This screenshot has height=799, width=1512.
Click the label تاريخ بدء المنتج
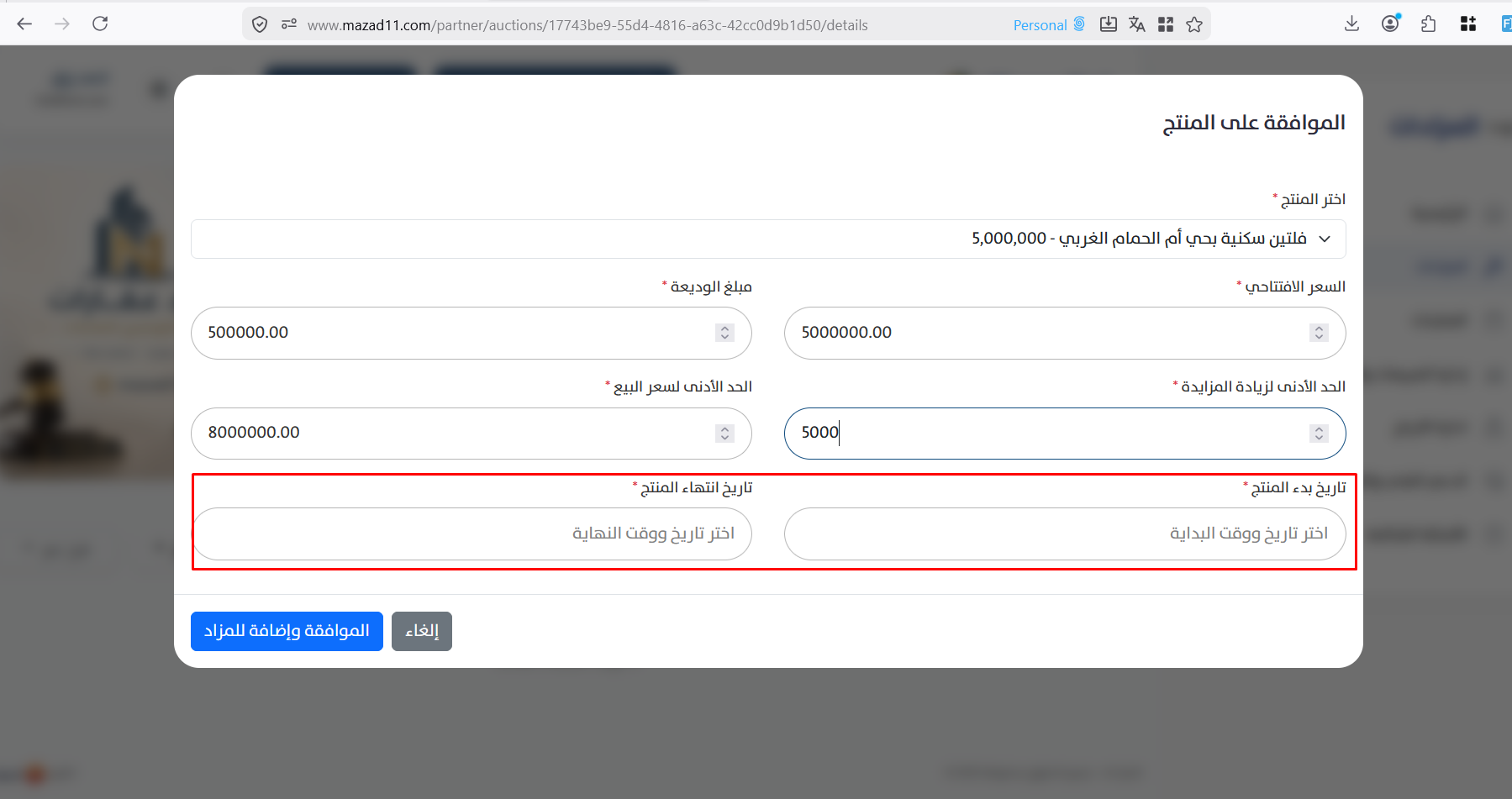1299,487
